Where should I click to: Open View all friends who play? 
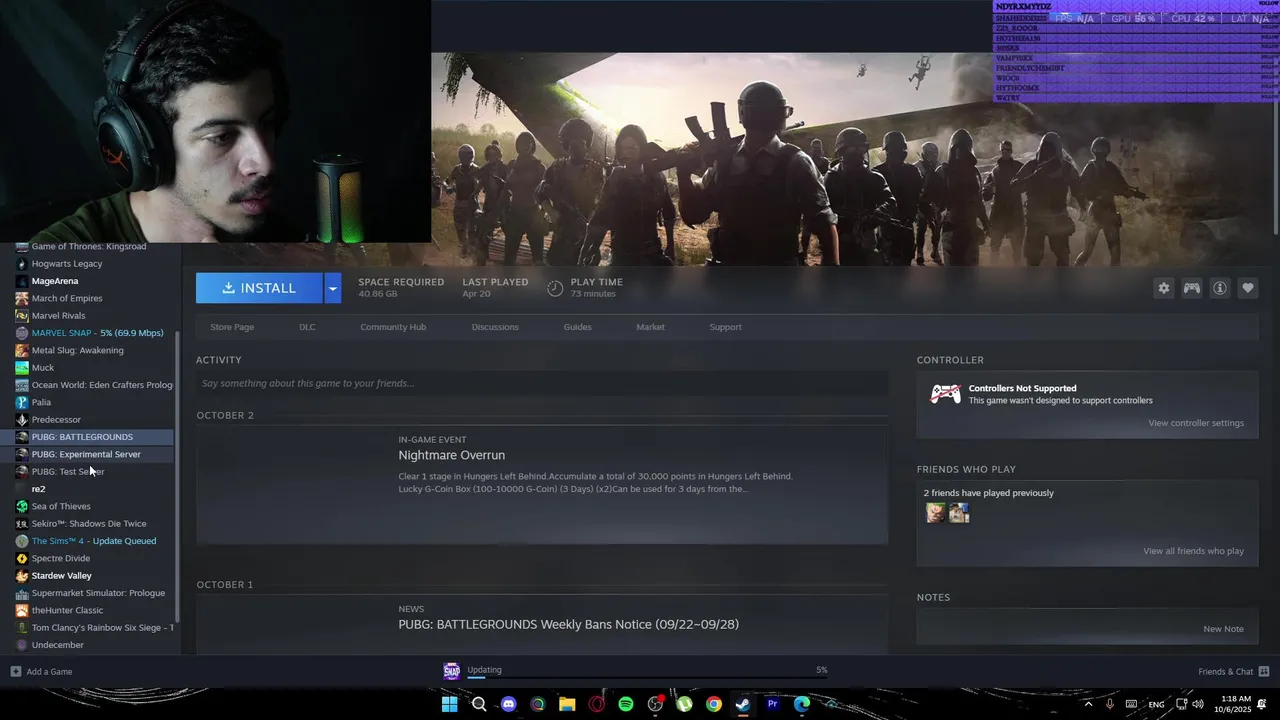tap(1193, 551)
